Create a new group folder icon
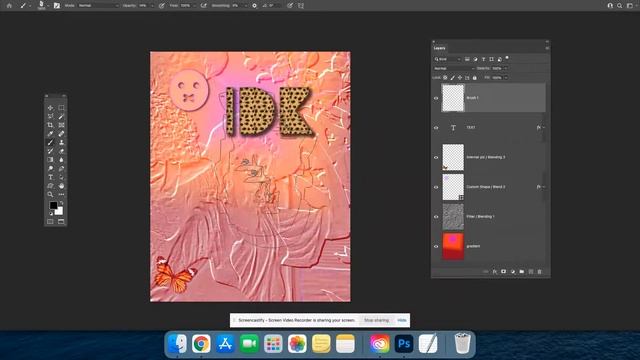This screenshot has height=360, width=640. pyautogui.click(x=522, y=271)
